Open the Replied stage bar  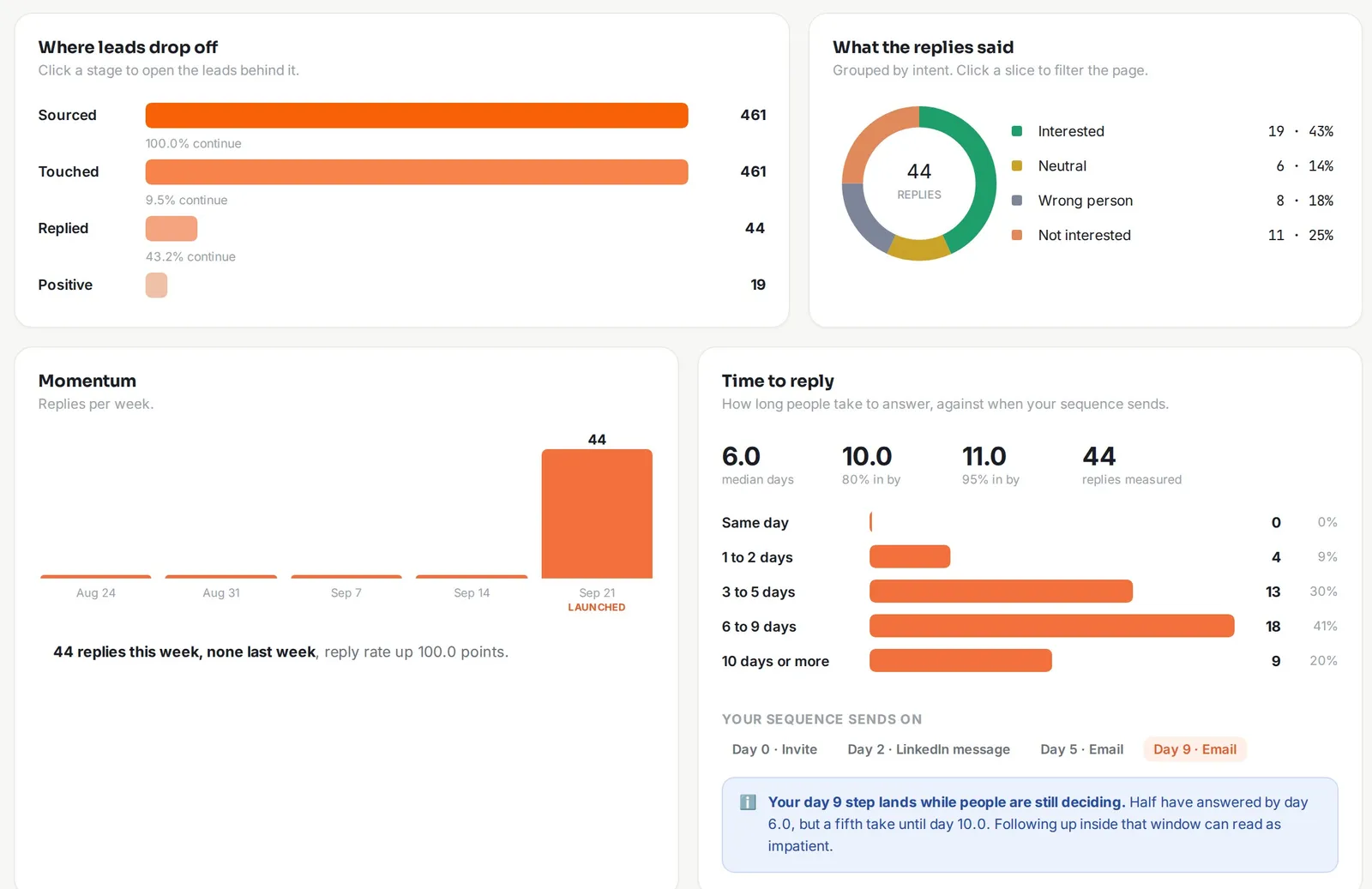pyautogui.click(x=171, y=229)
